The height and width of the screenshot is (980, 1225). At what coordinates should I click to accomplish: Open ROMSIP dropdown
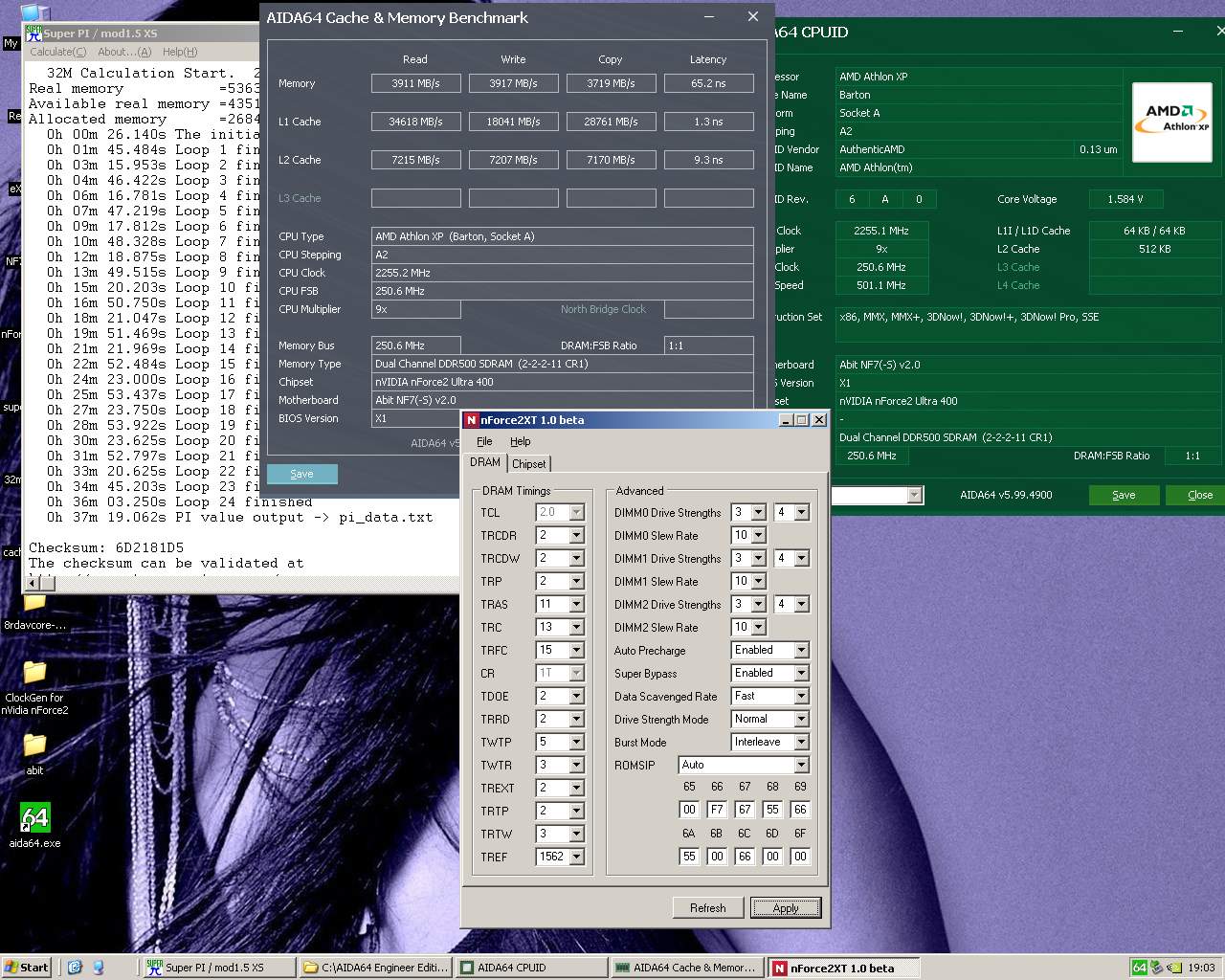pyautogui.click(x=801, y=766)
